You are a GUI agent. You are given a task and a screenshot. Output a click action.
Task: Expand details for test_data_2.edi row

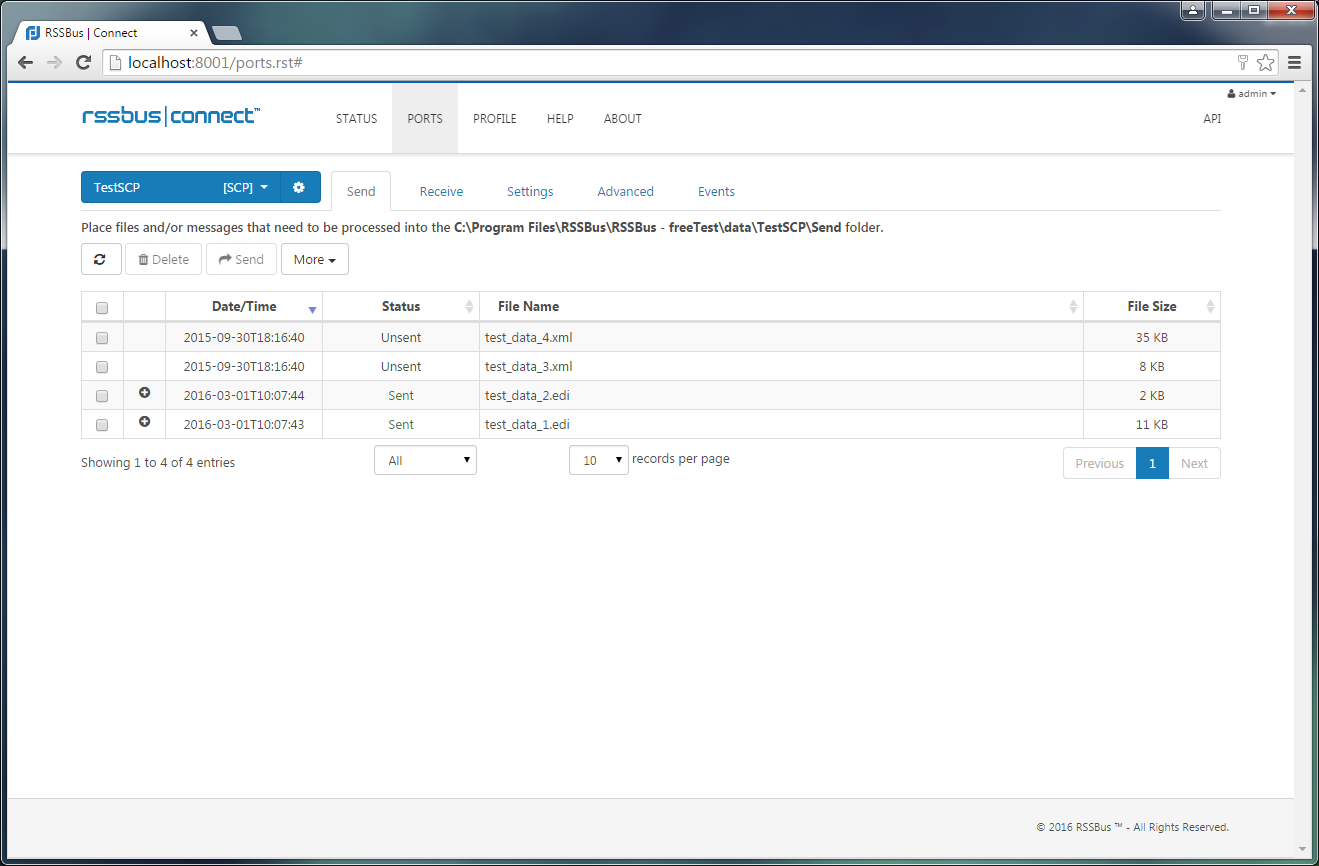144,394
